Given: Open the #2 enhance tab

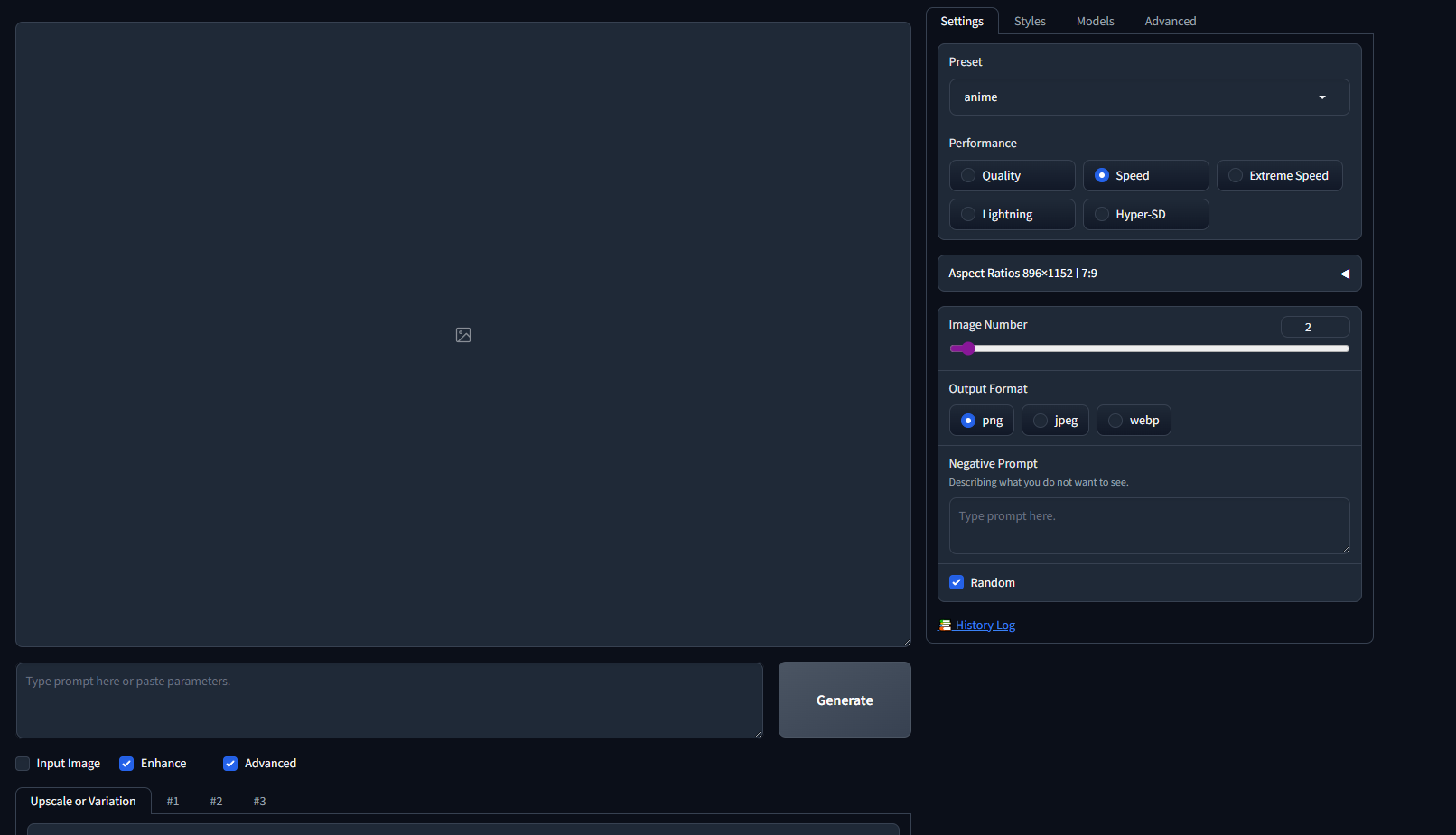Looking at the screenshot, I should (216, 802).
